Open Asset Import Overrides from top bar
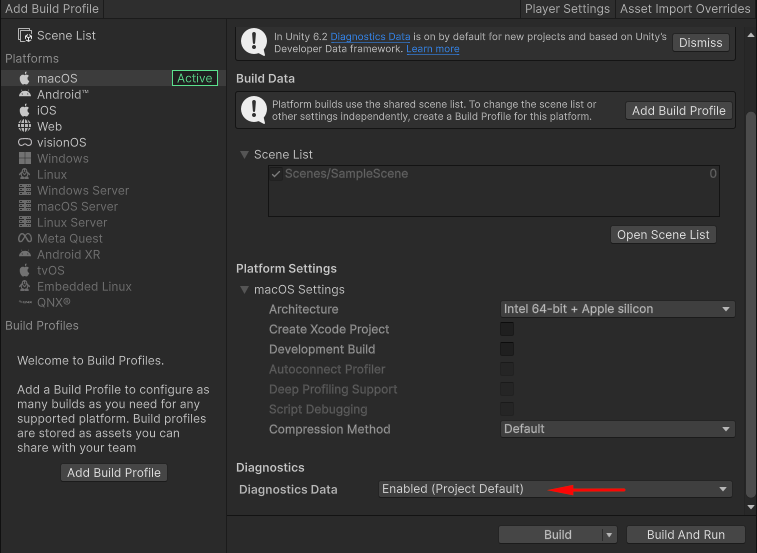Screen dimensions: 757x553 pos(685,9)
